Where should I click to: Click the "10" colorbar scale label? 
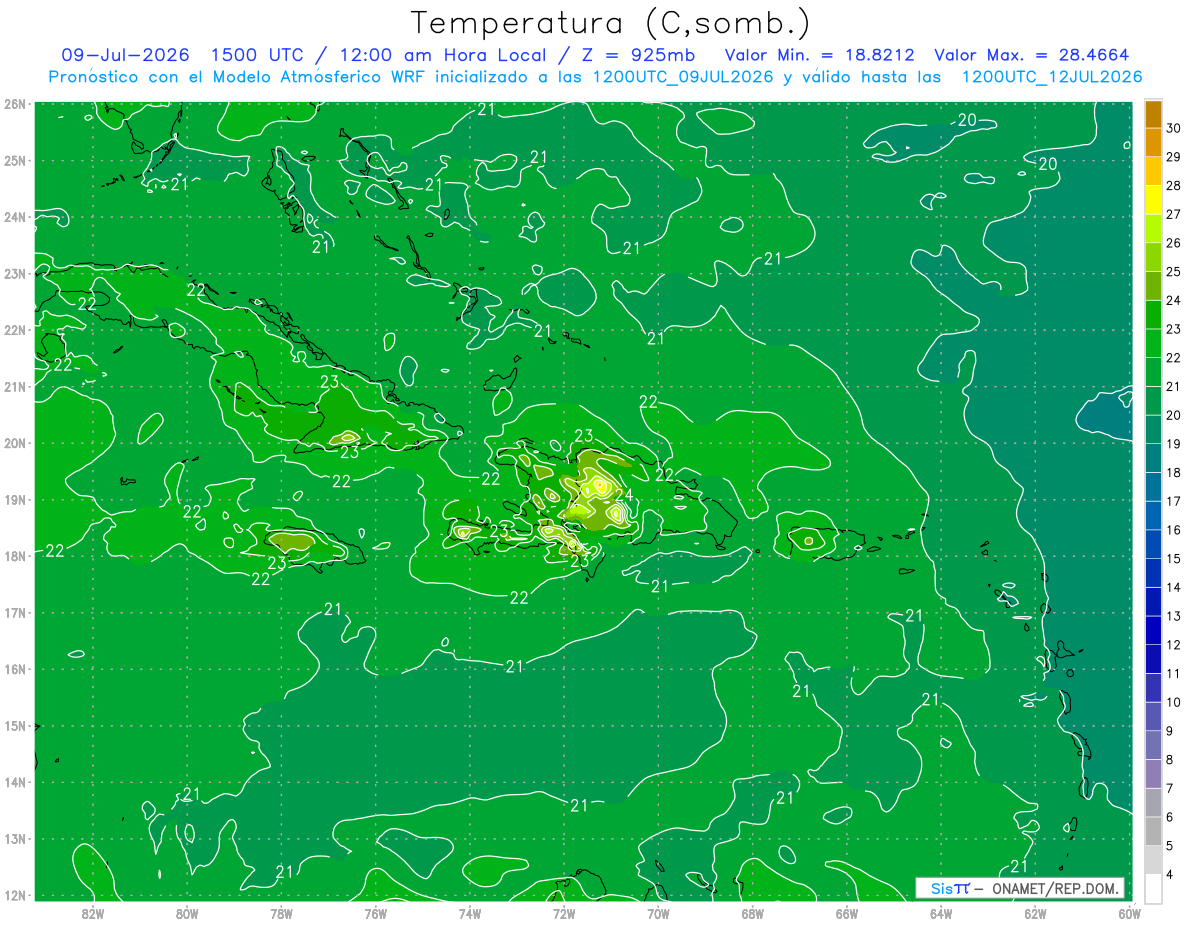coord(1174,703)
